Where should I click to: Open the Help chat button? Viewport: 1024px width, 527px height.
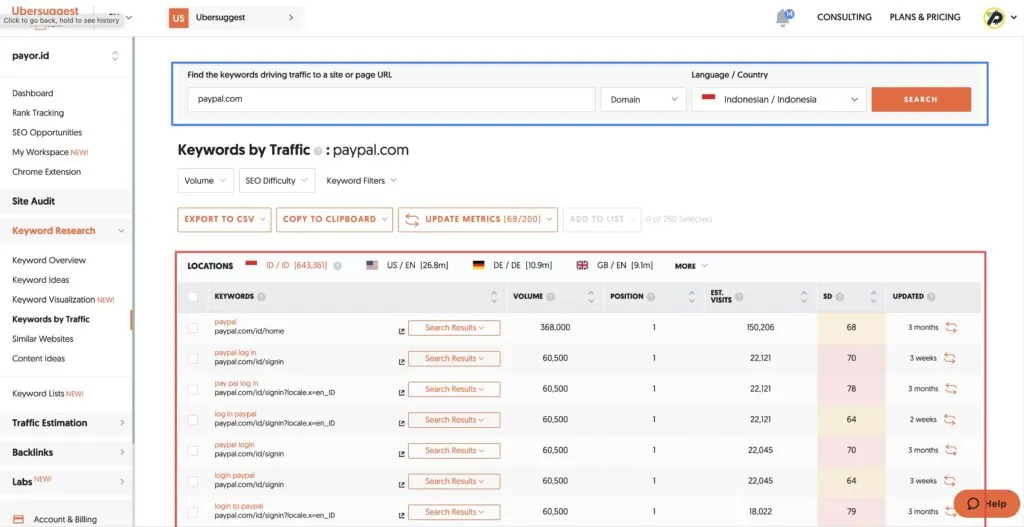click(986, 503)
